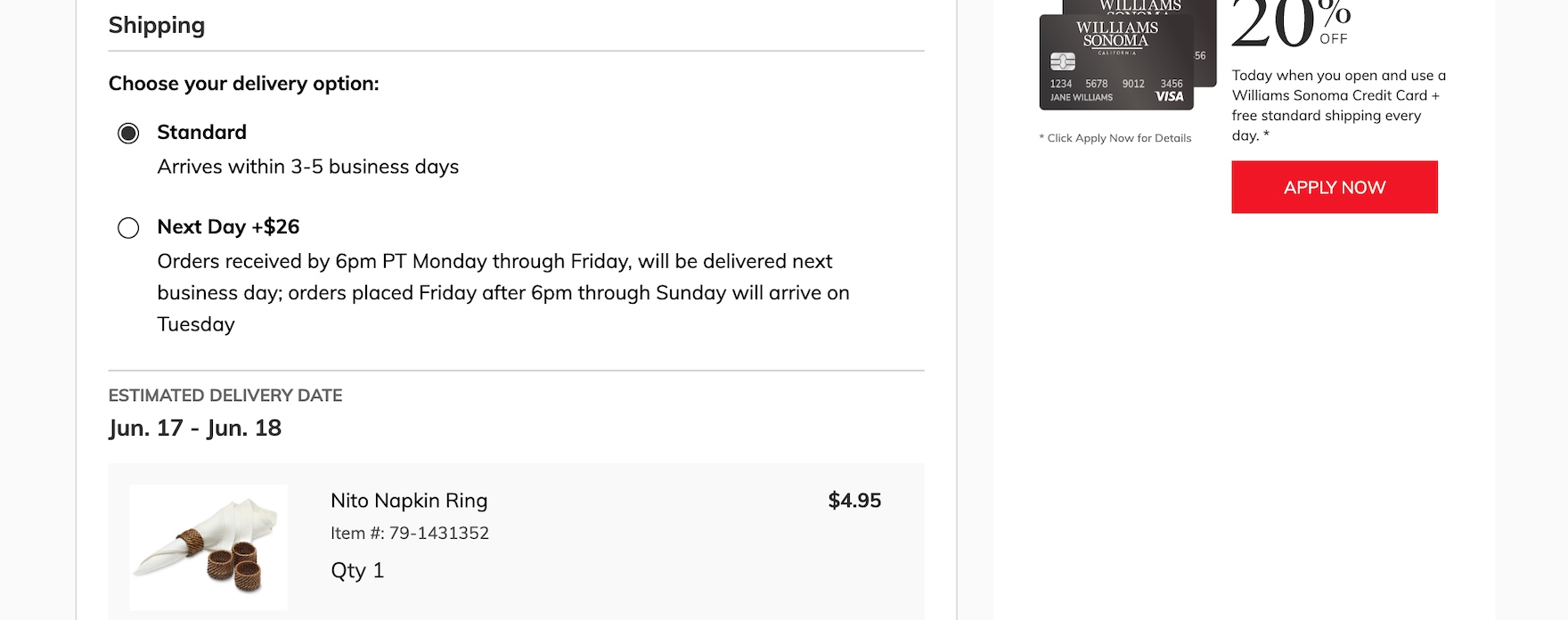Click the credit card free shipping offer text
Image resolution: width=1568 pixels, height=620 pixels.
click(x=1338, y=106)
